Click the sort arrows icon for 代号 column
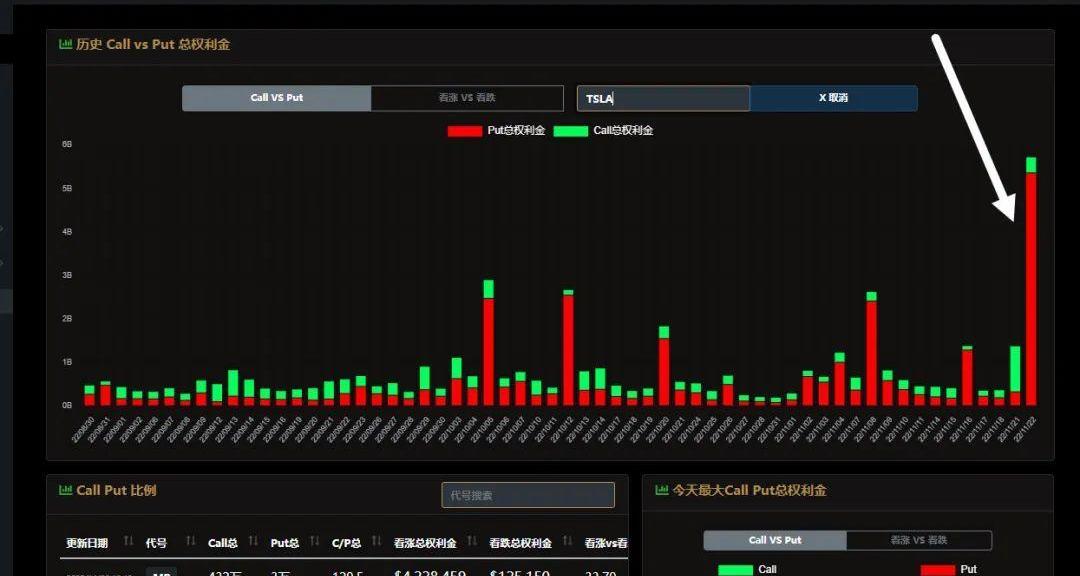Image resolution: width=1080 pixels, height=576 pixels. coord(190,543)
